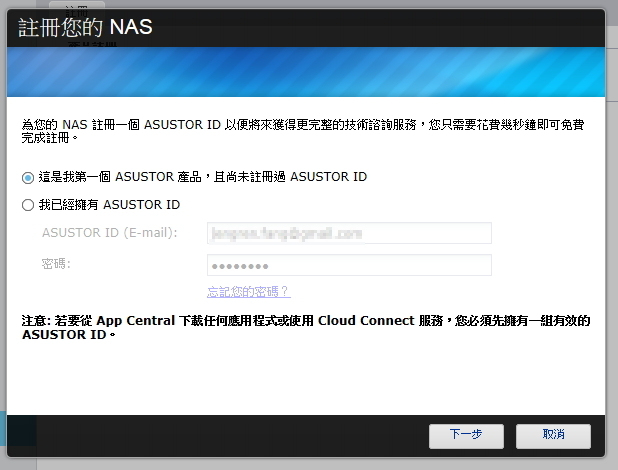Open the 忘記您的密碼？ link
This screenshot has height=470, width=618.
tap(249, 292)
